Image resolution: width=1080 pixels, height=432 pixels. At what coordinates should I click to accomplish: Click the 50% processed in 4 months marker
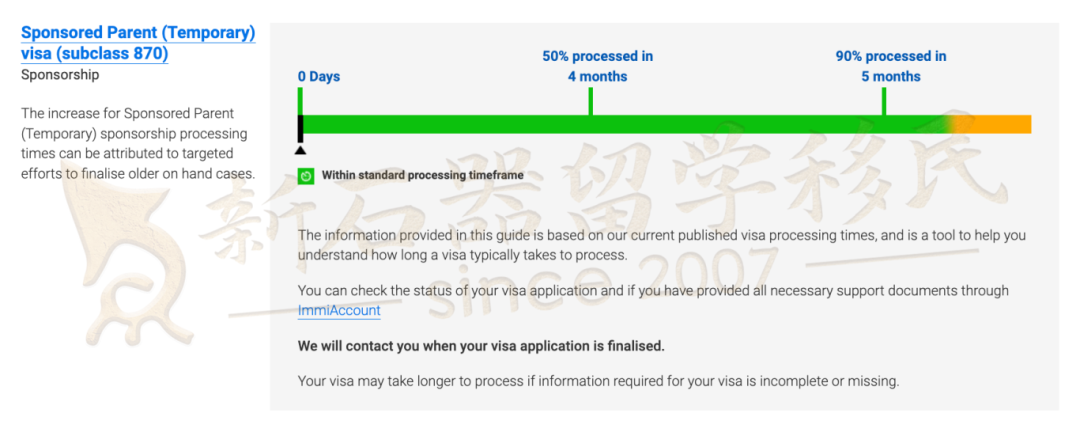click(x=597, y=66)
